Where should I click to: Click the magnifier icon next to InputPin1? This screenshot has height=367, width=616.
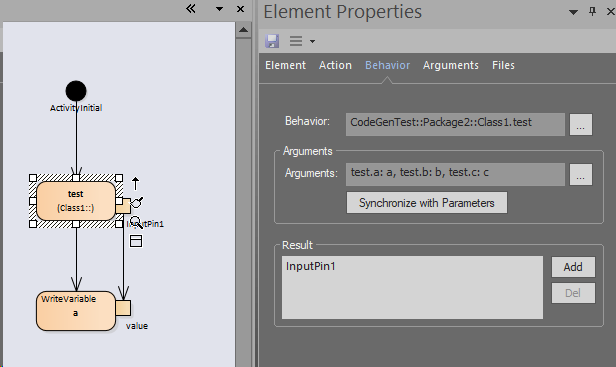coord(136,222)
